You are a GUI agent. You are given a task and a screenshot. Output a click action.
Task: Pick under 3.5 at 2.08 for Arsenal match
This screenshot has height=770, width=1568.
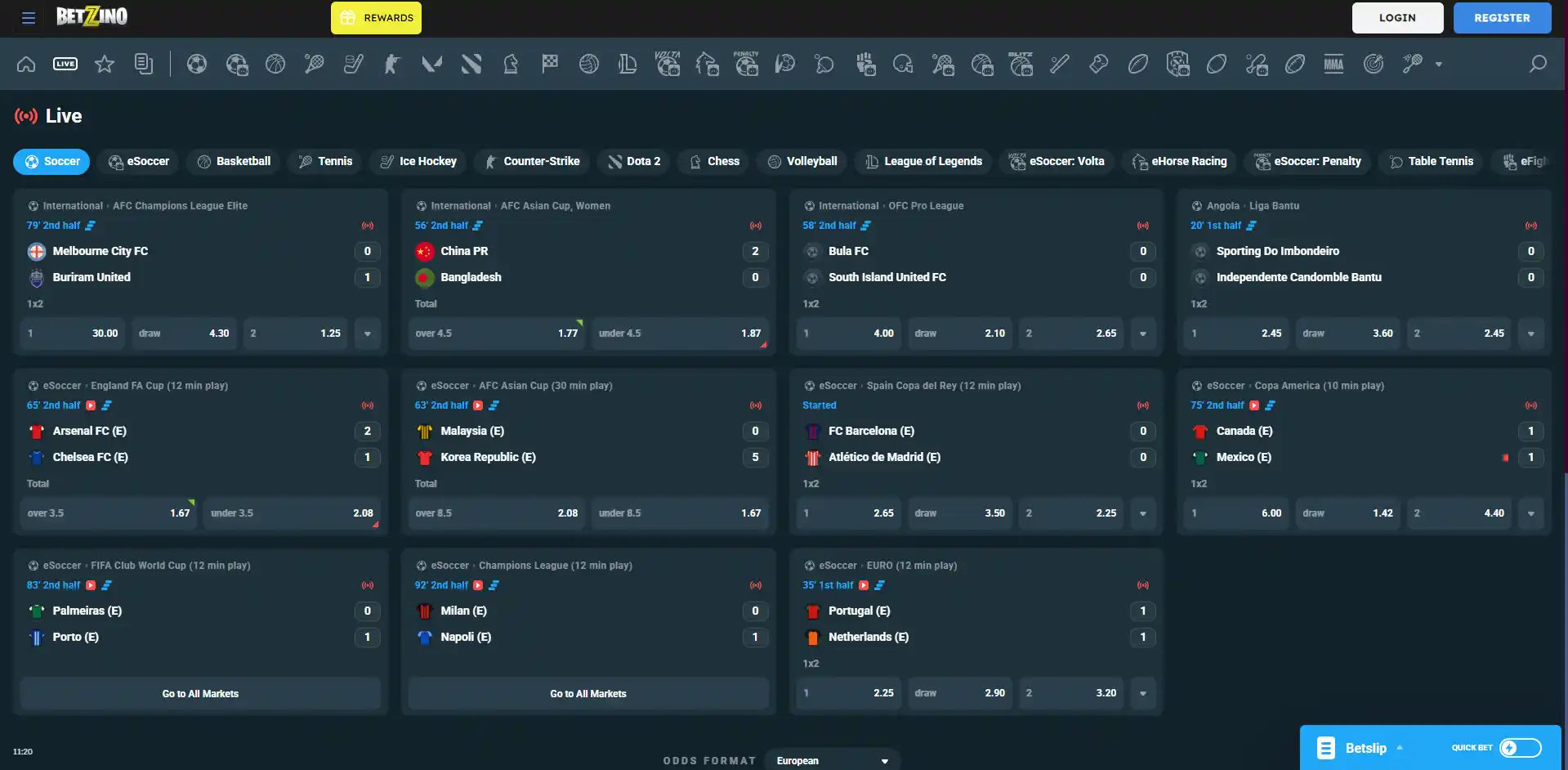point(292,513)
